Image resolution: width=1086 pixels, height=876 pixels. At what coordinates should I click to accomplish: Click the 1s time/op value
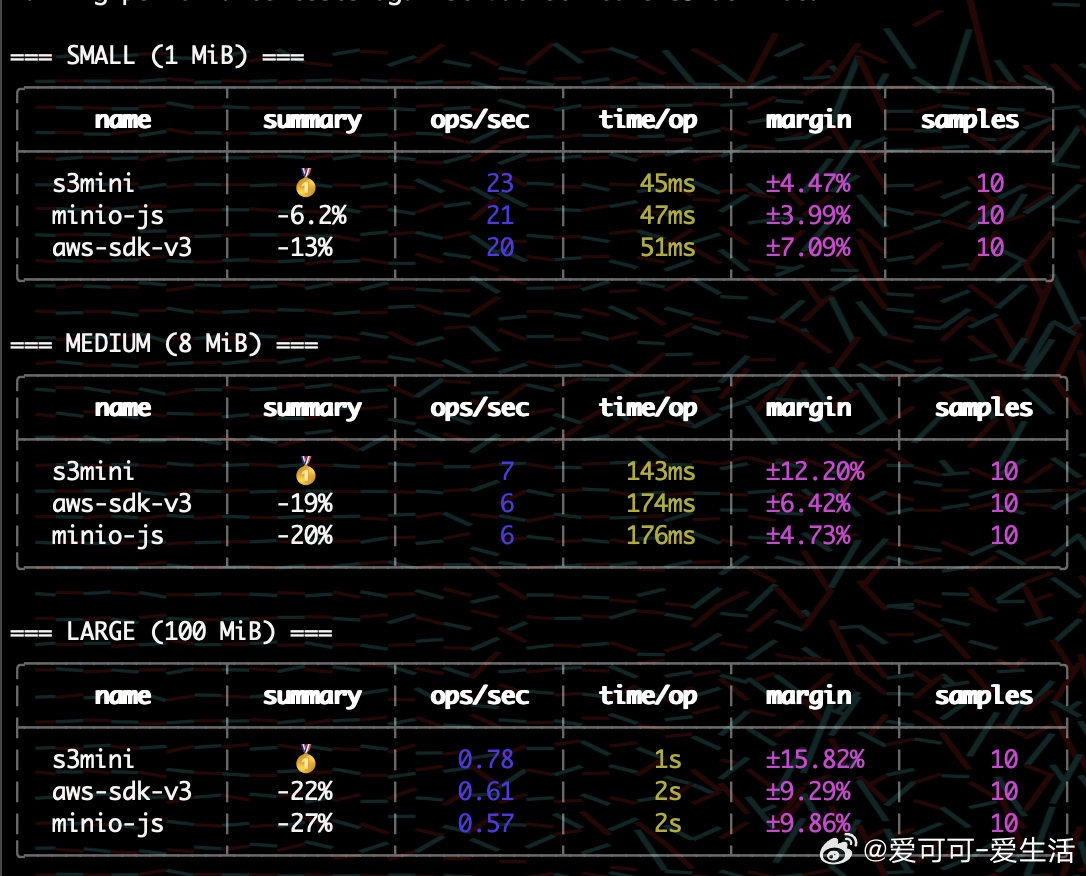(x=668, y=760)
